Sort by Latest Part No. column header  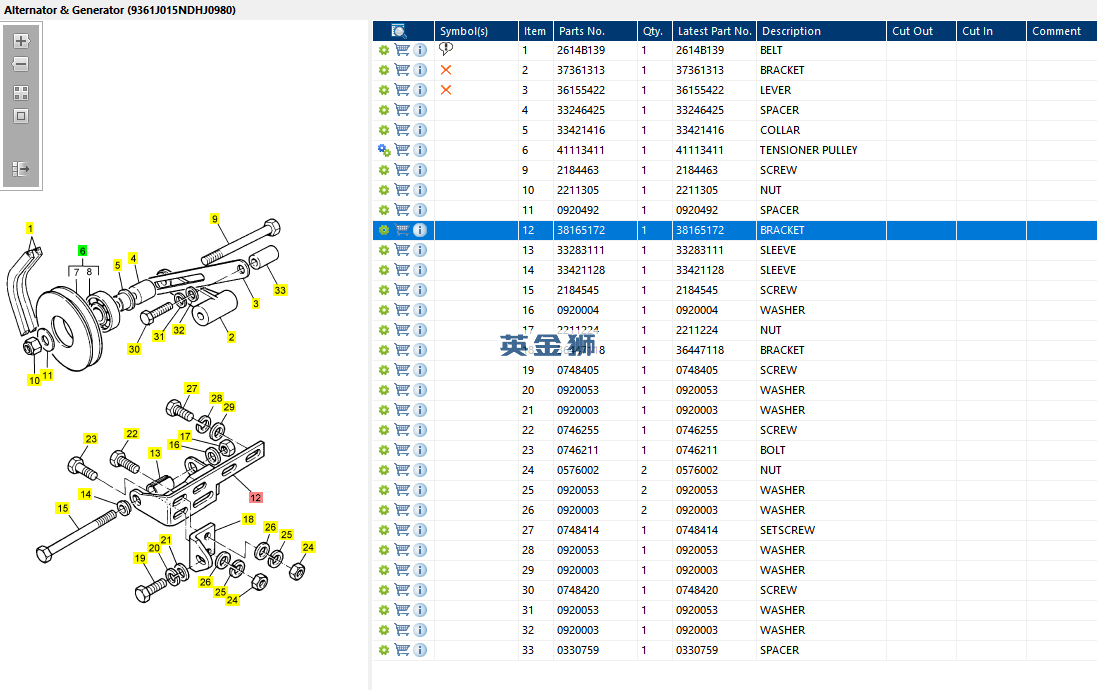tap(714, 31)
